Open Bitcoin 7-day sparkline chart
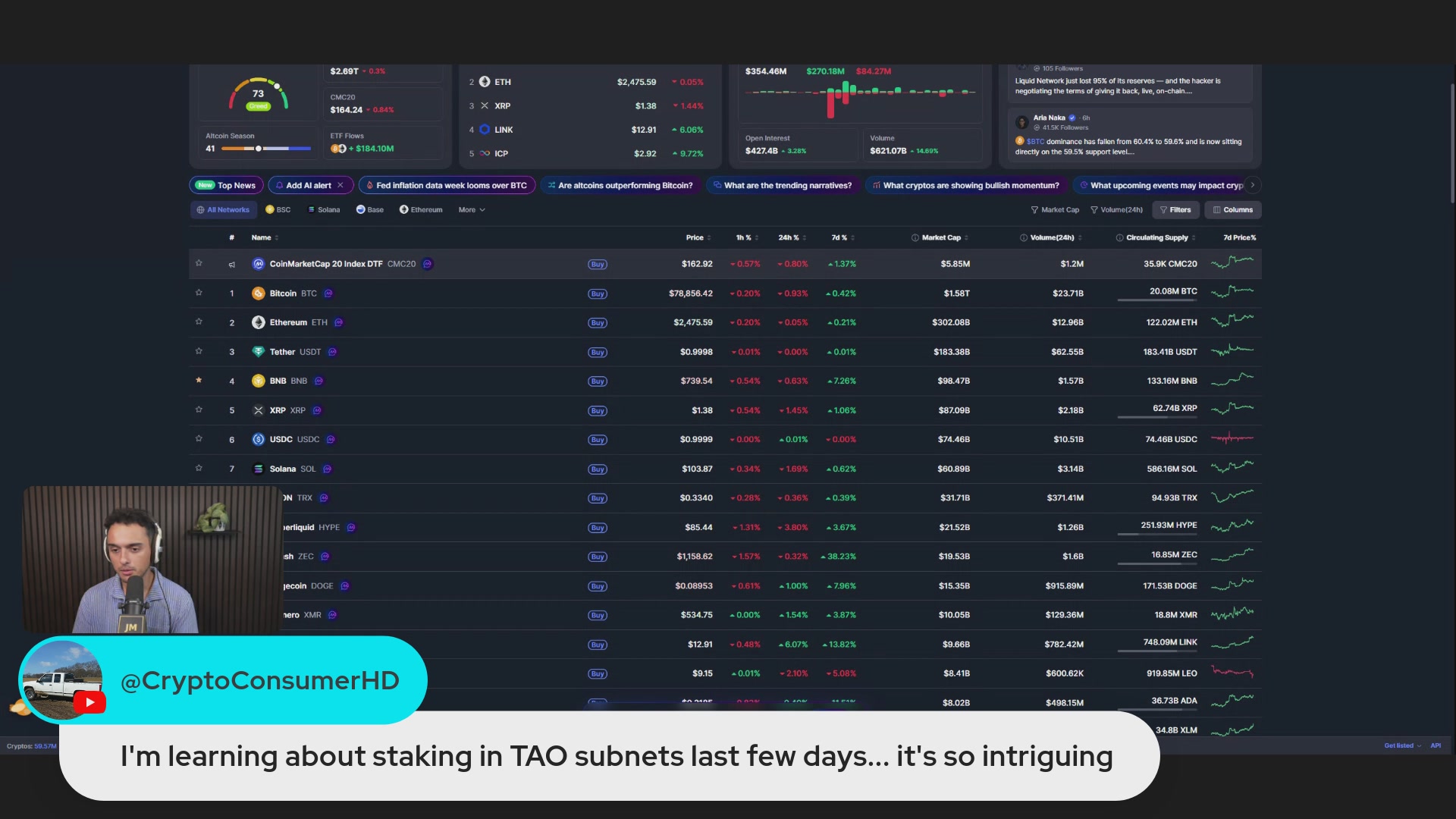 point(1232,292)
